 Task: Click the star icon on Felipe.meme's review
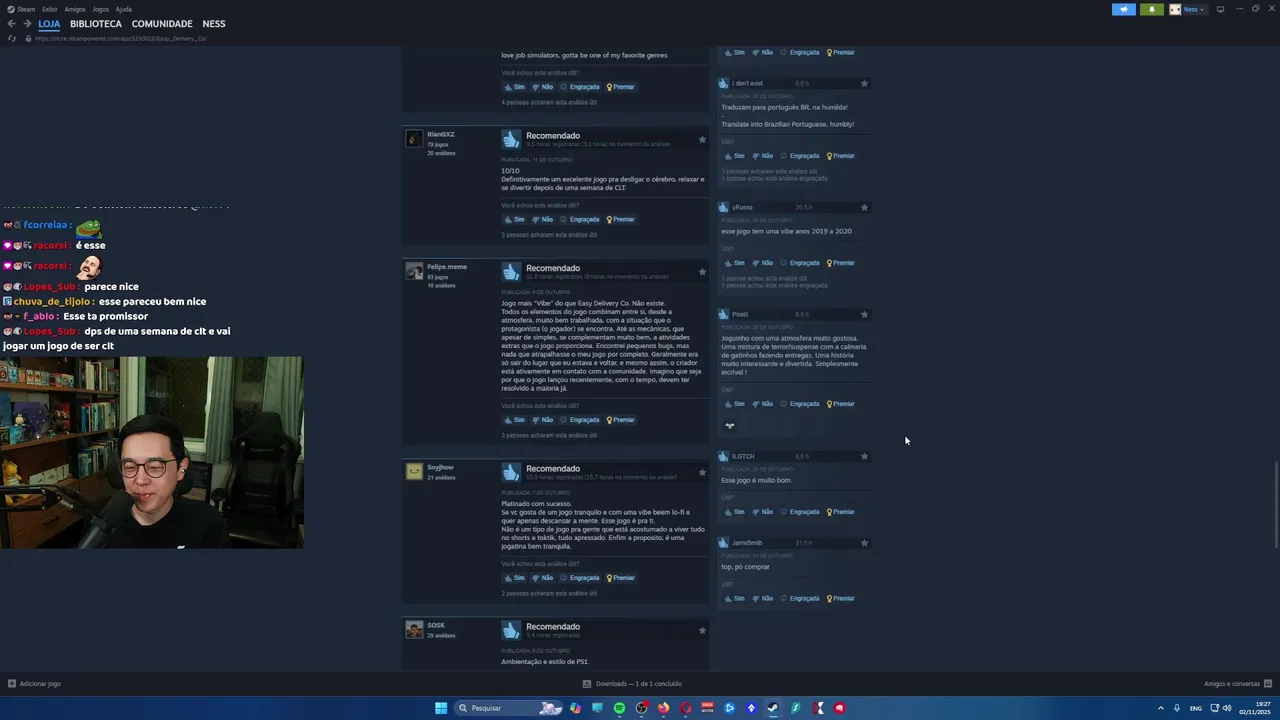tap(702, 272)
